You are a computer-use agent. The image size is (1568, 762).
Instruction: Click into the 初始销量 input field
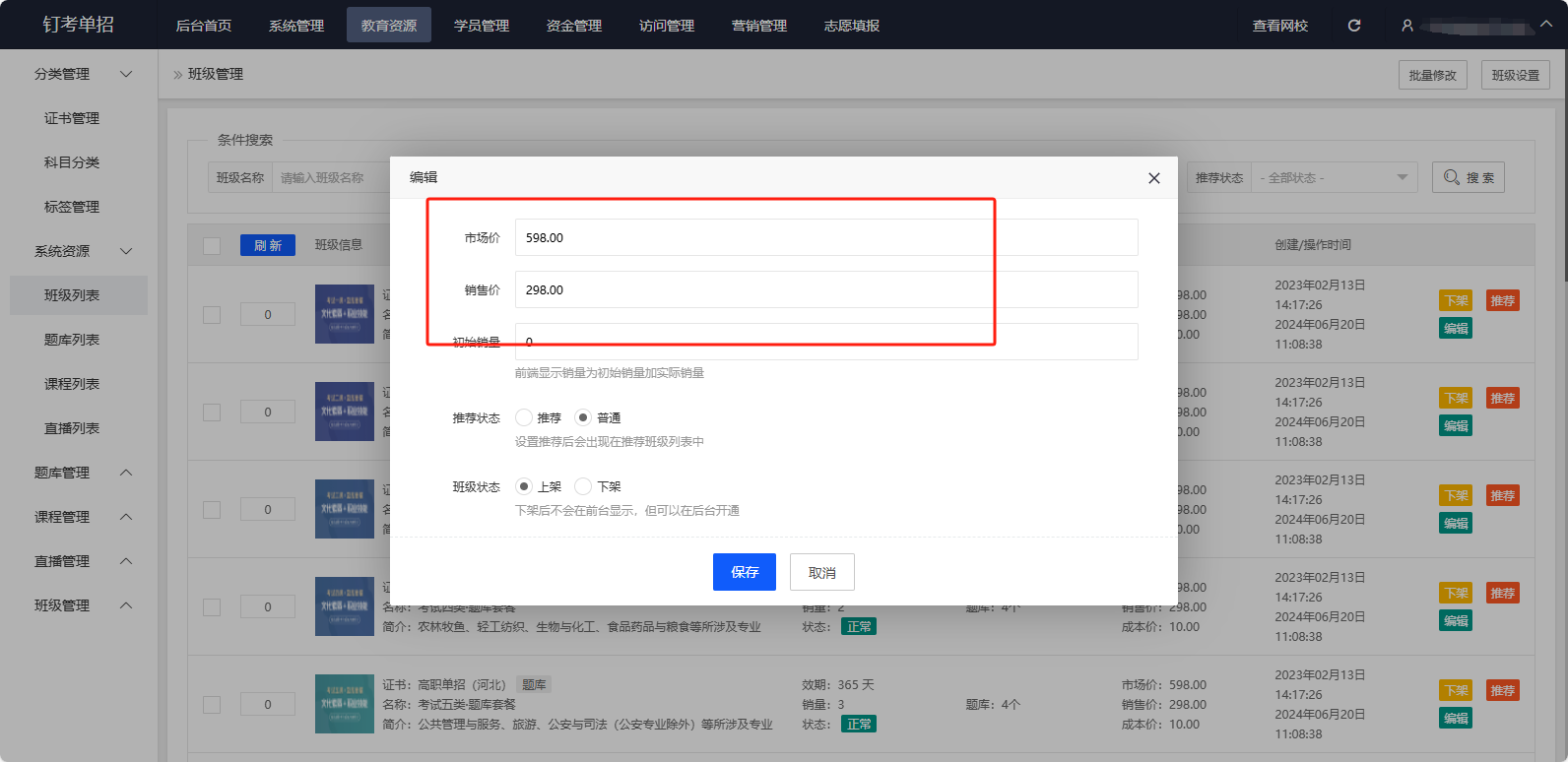coord(826,342)
